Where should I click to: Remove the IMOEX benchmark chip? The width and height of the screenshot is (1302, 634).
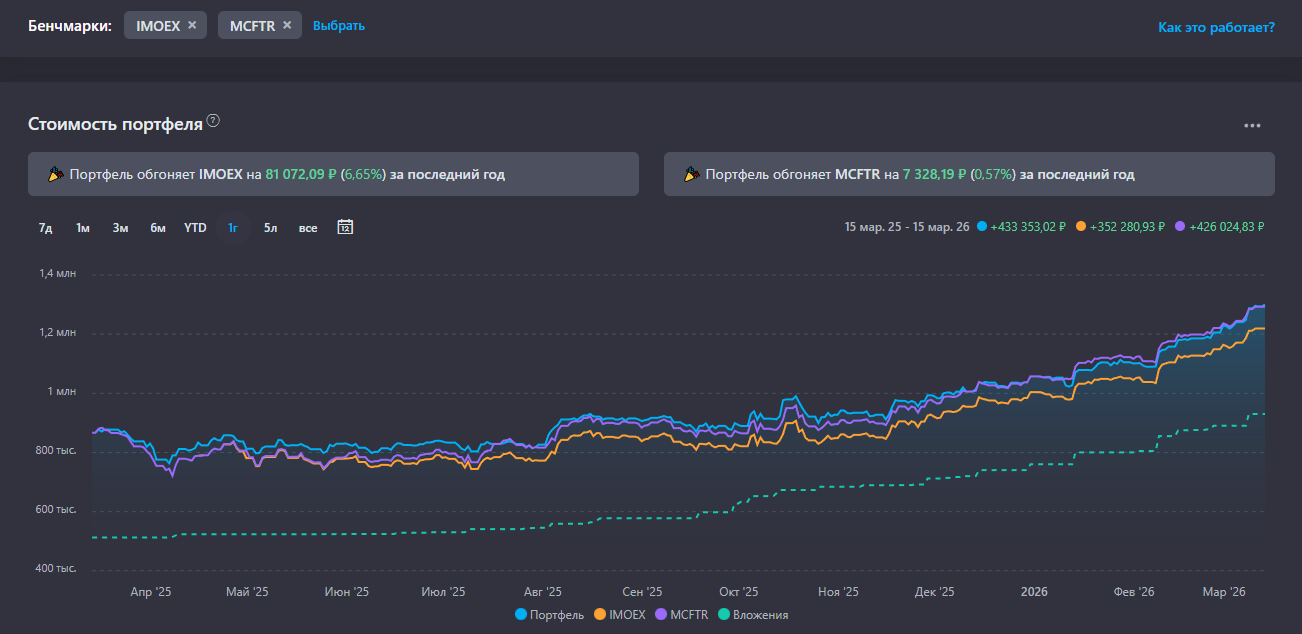point(192,26)
